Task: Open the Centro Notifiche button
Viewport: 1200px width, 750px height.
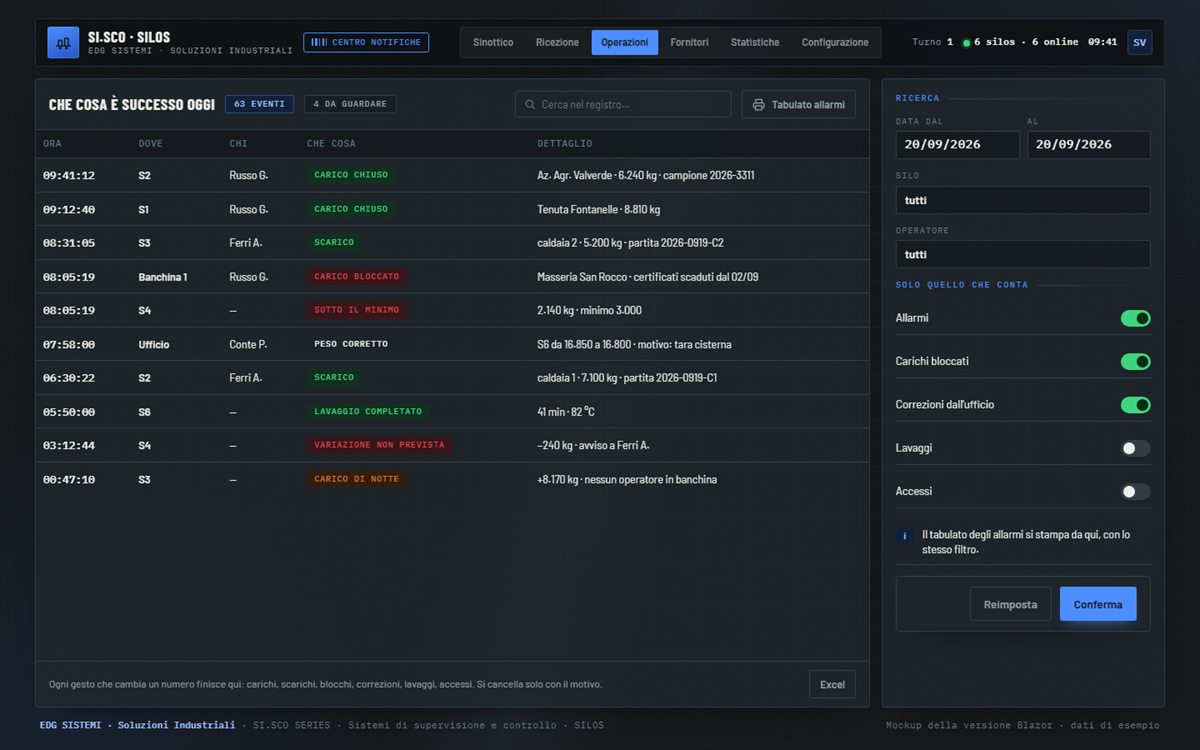Action: pyautogui.click(x=366, y=42)
